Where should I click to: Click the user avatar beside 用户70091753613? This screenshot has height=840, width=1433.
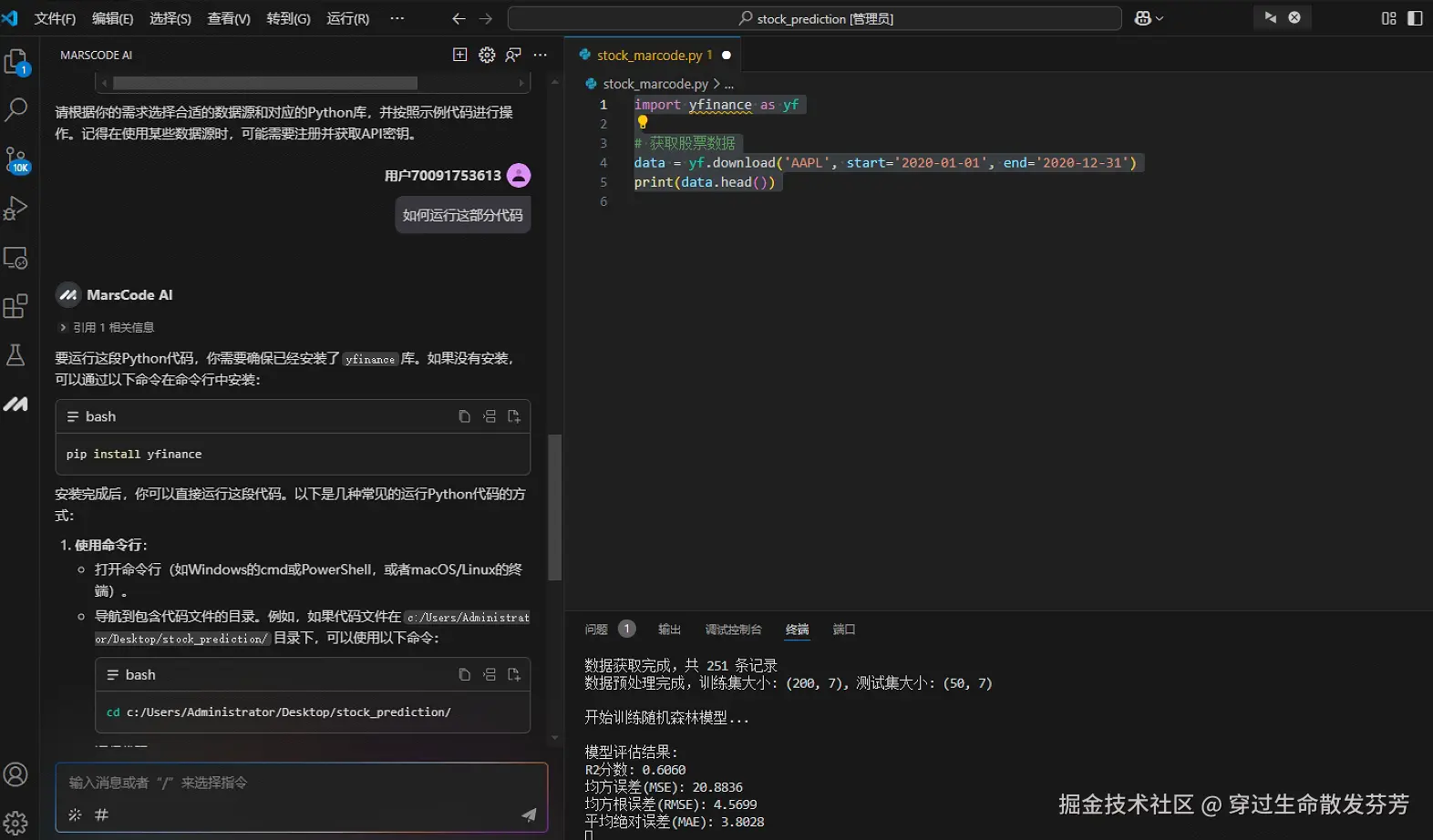519,175
